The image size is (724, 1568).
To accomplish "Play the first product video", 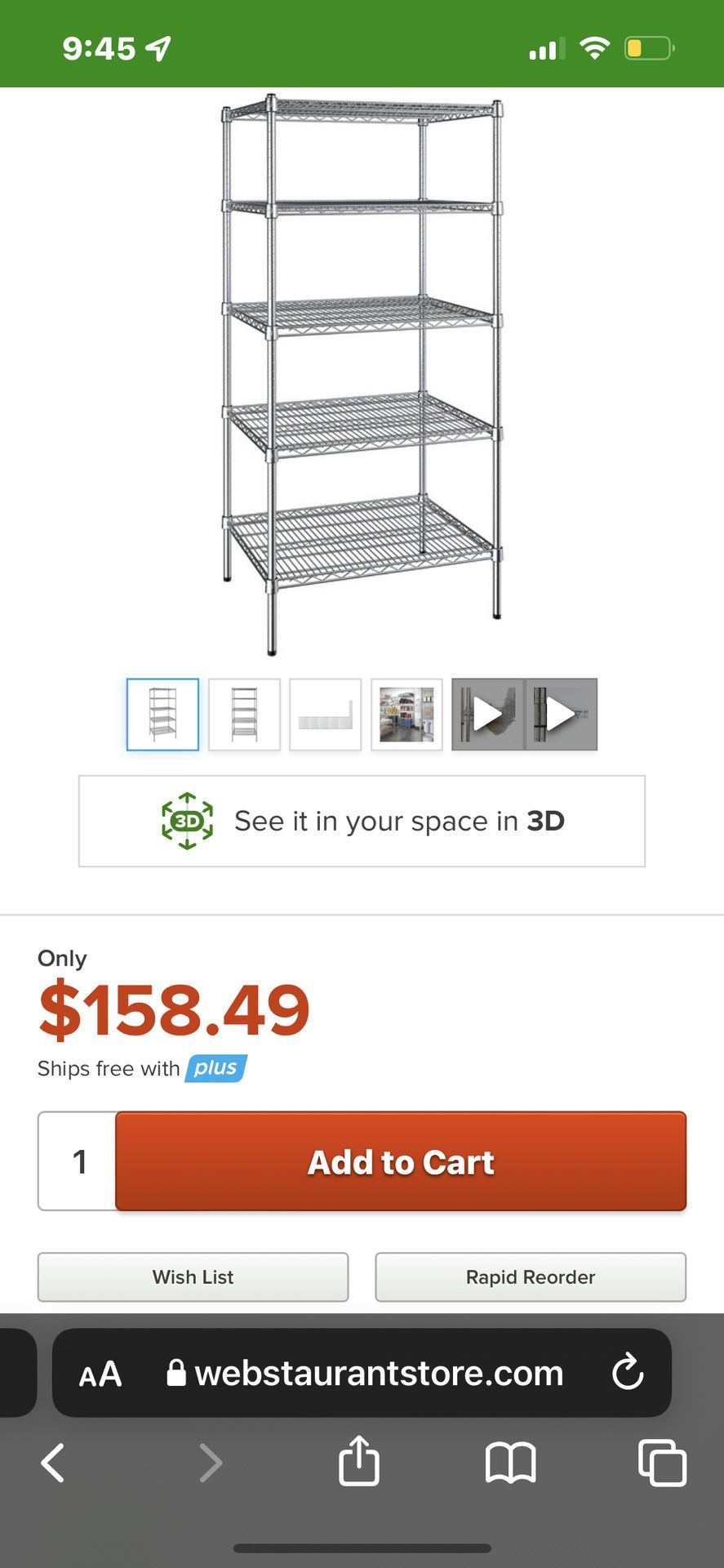I will pos(488,715).
